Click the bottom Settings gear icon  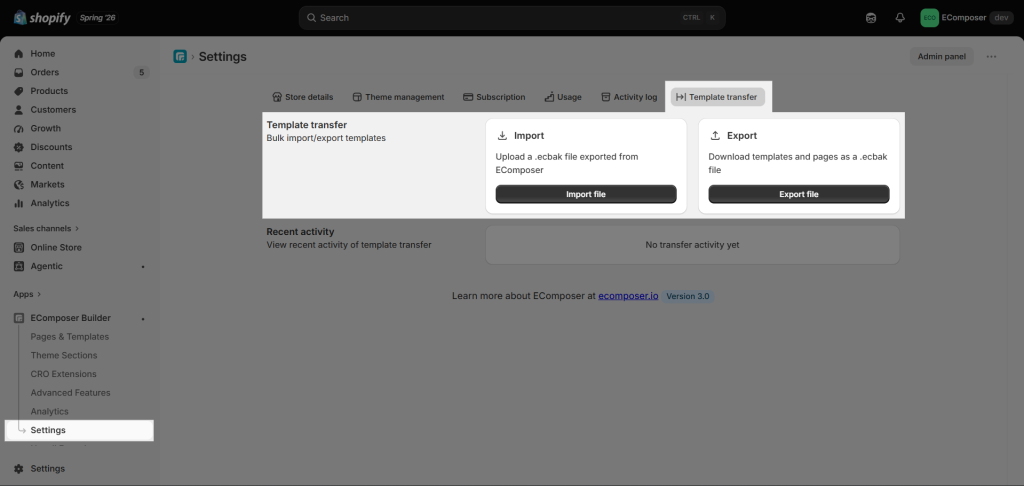click(x=18, y=468)
